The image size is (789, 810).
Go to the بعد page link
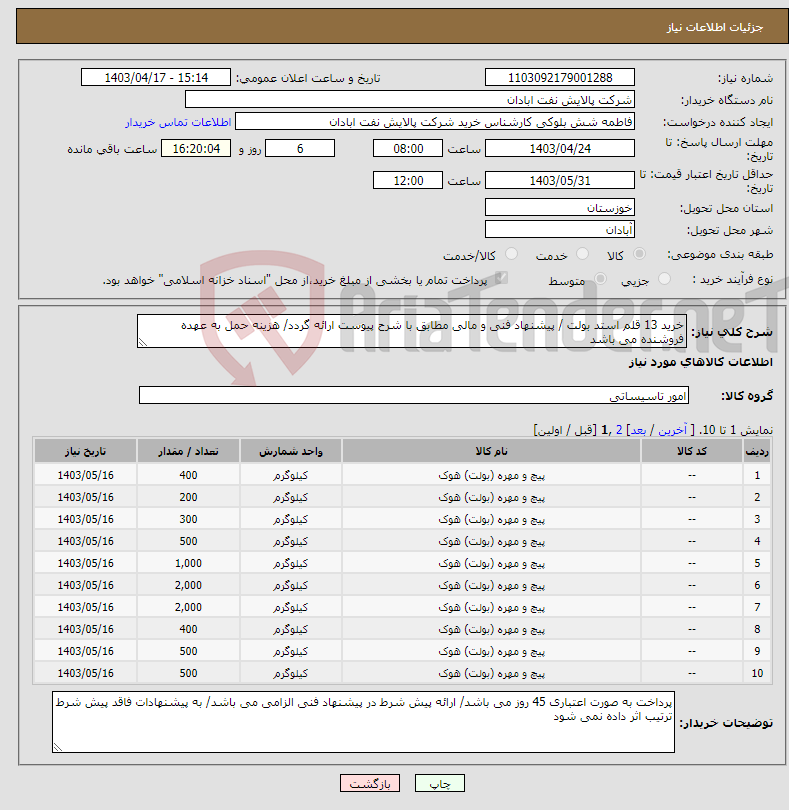[x=638, y=430]
